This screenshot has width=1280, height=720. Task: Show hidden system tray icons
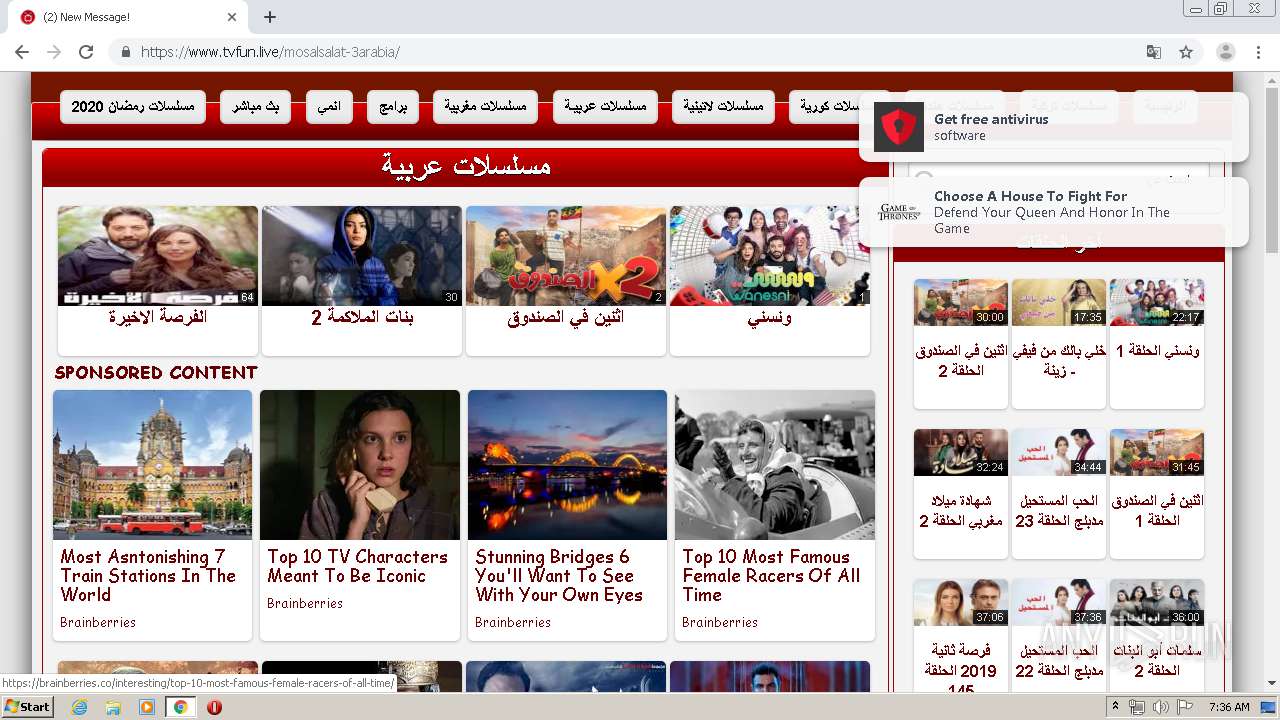point(1115,706)
